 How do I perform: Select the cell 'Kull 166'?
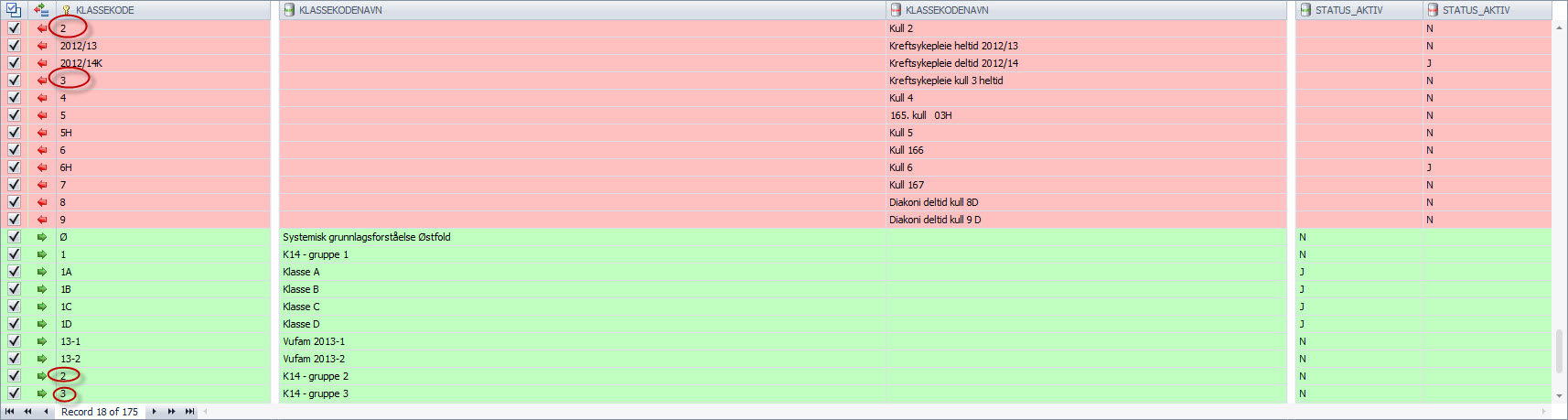(x=1087, y=150)
